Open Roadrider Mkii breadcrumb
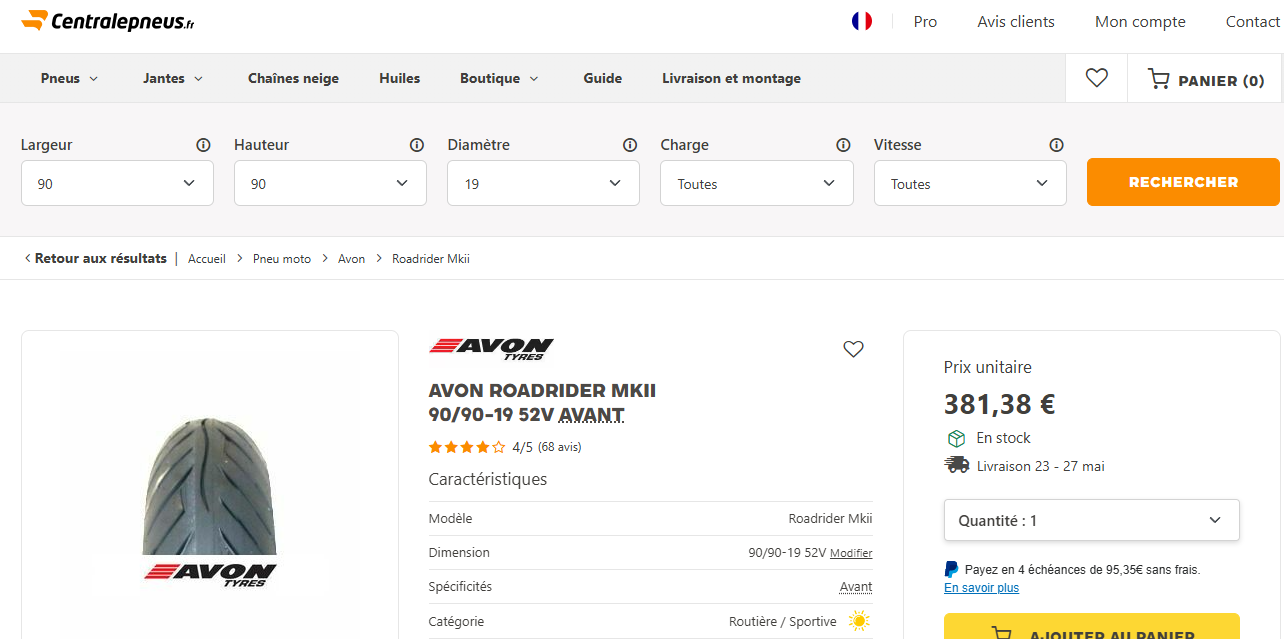The height and width of the screenshot is (639, 1284). (x=431, y=259)
